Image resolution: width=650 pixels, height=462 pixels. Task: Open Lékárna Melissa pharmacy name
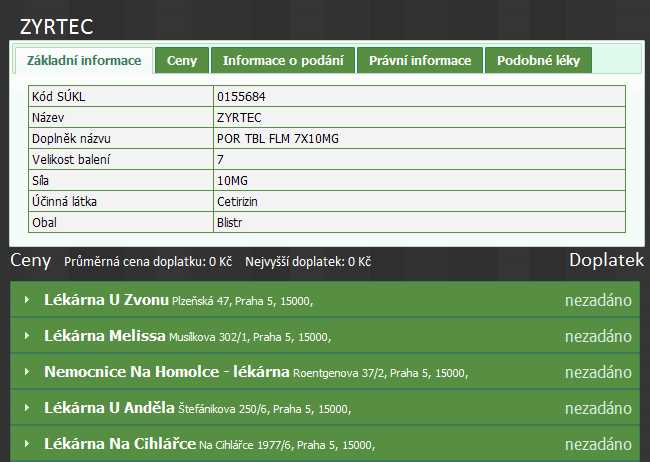click(104, 336)
